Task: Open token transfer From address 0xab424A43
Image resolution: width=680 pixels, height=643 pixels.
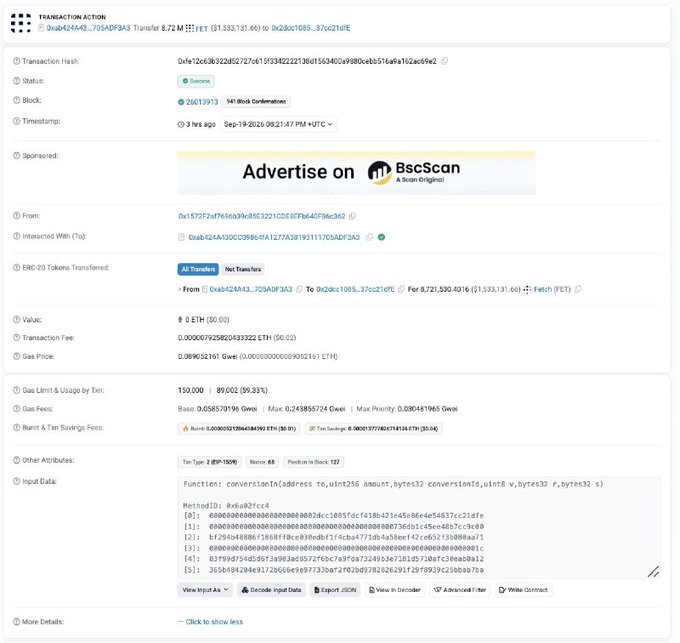Action: [x=251, y=289]
